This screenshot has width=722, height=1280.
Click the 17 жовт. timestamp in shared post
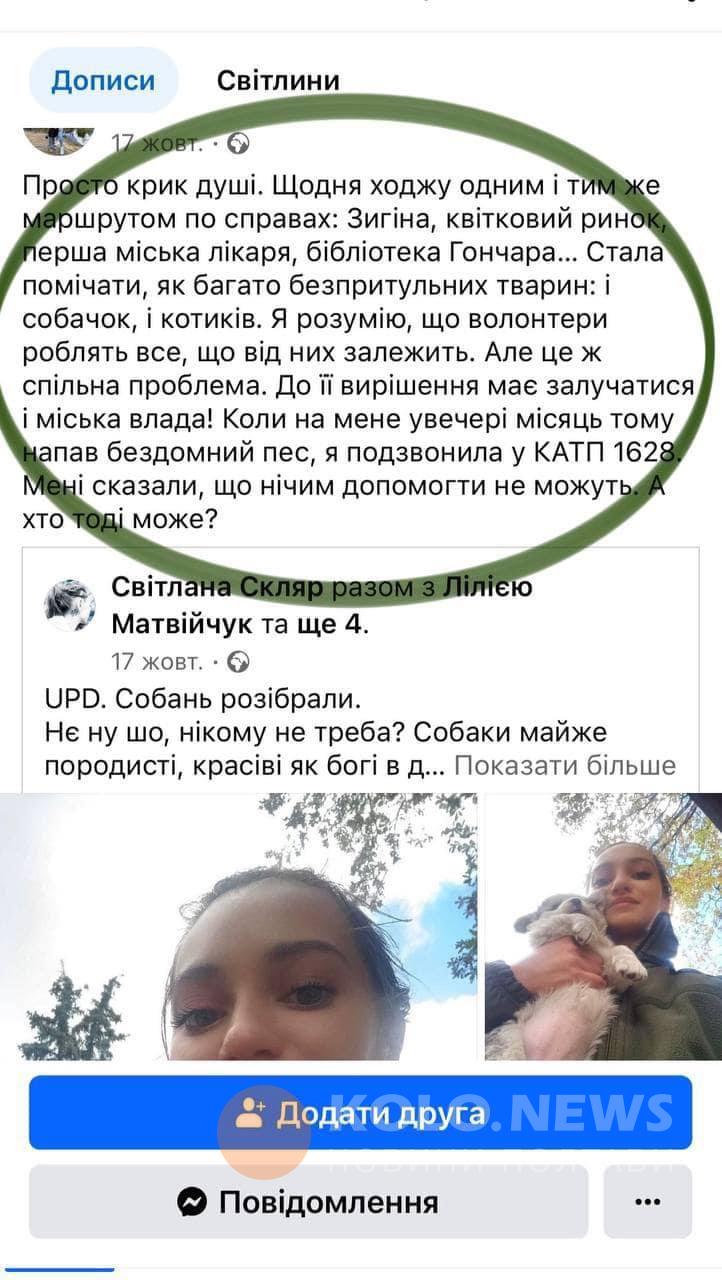tap(158, 661)
